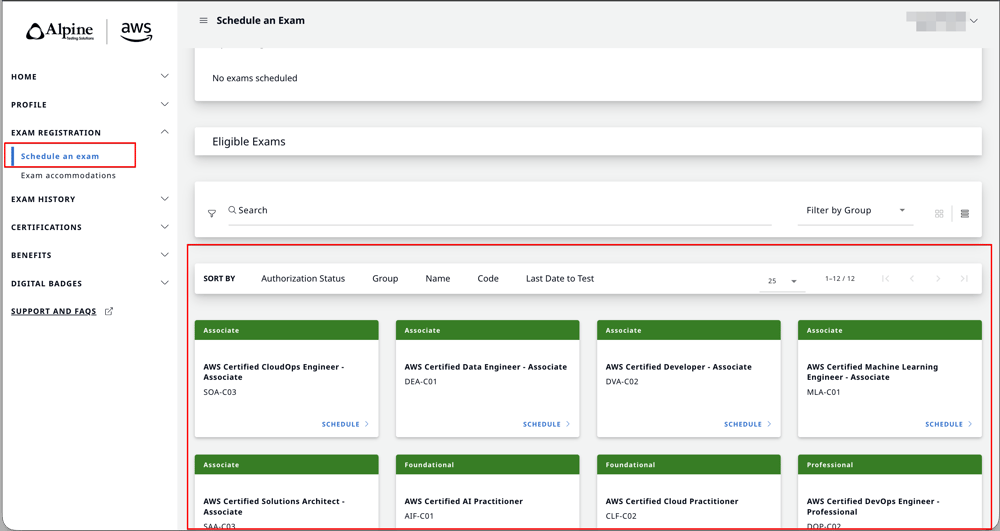Schedule the Data Engineer DEA-C01 exam
This screenshot has height=531, width=1000.
547,424
